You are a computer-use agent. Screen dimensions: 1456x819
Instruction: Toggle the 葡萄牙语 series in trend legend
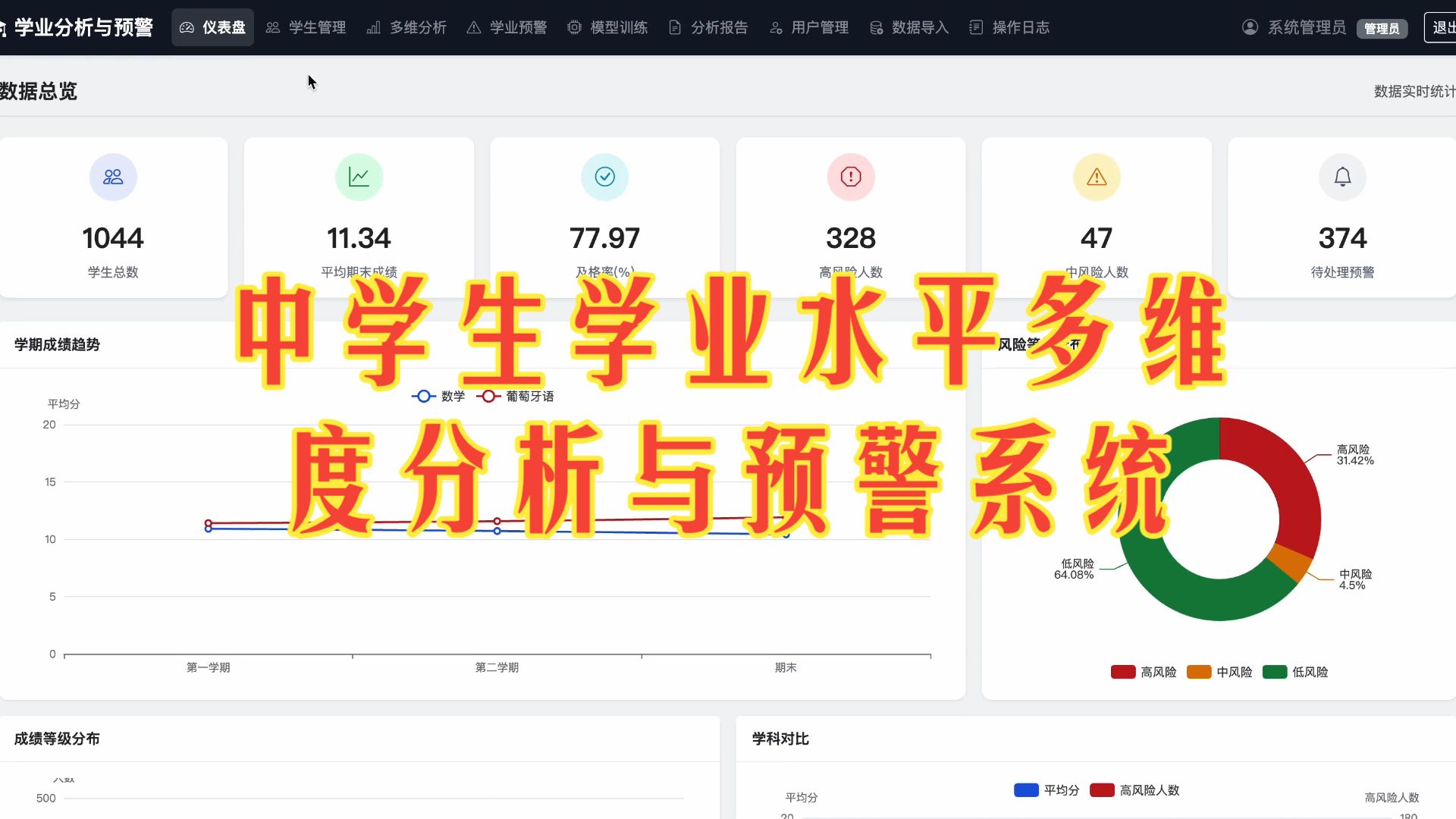click(x=515, y=396)
